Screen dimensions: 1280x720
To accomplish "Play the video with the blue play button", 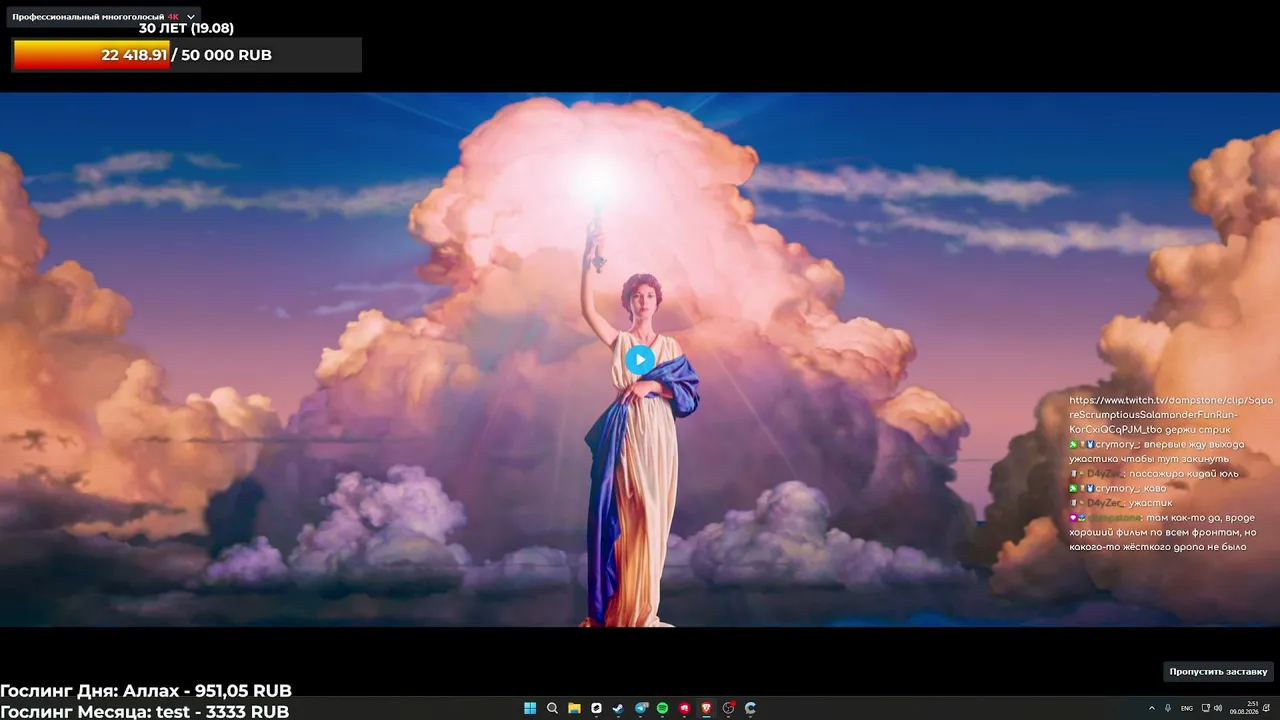I will pos(640,360).
